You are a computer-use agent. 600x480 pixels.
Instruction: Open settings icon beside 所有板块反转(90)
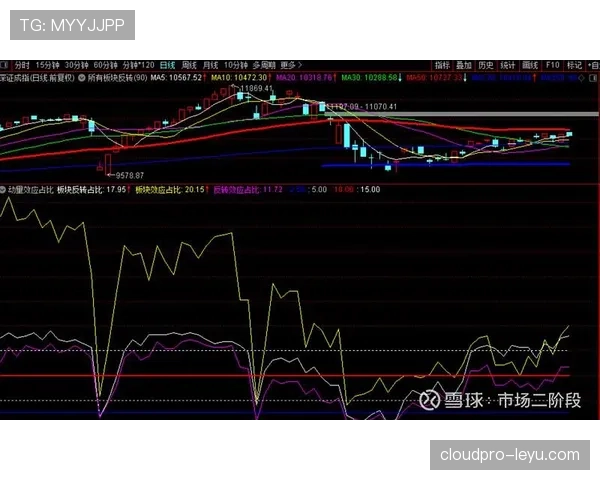tap(82, 78)
